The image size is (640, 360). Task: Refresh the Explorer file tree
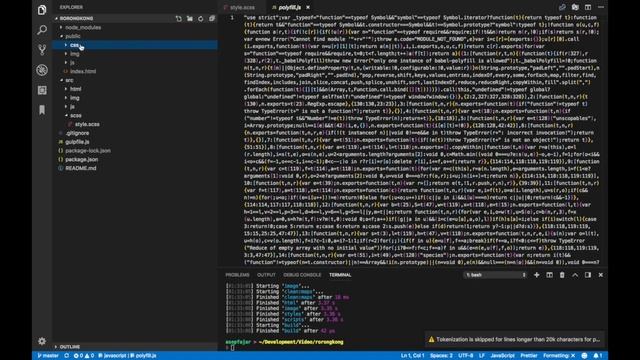201,18
